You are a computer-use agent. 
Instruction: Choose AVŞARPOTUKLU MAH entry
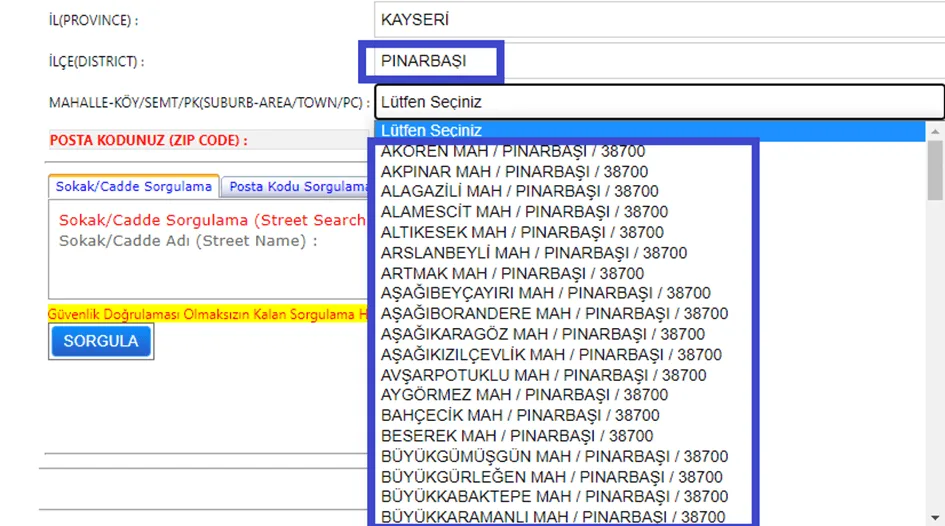coord(650,375)
